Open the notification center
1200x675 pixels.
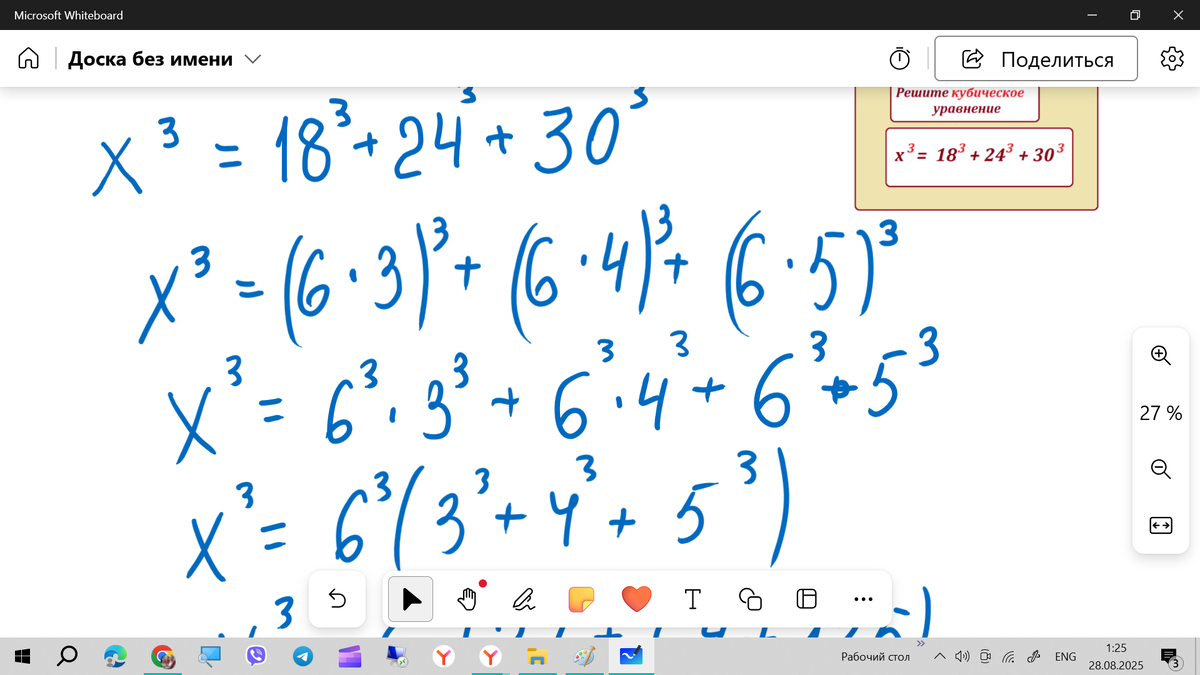click(x=1169, y=656)
